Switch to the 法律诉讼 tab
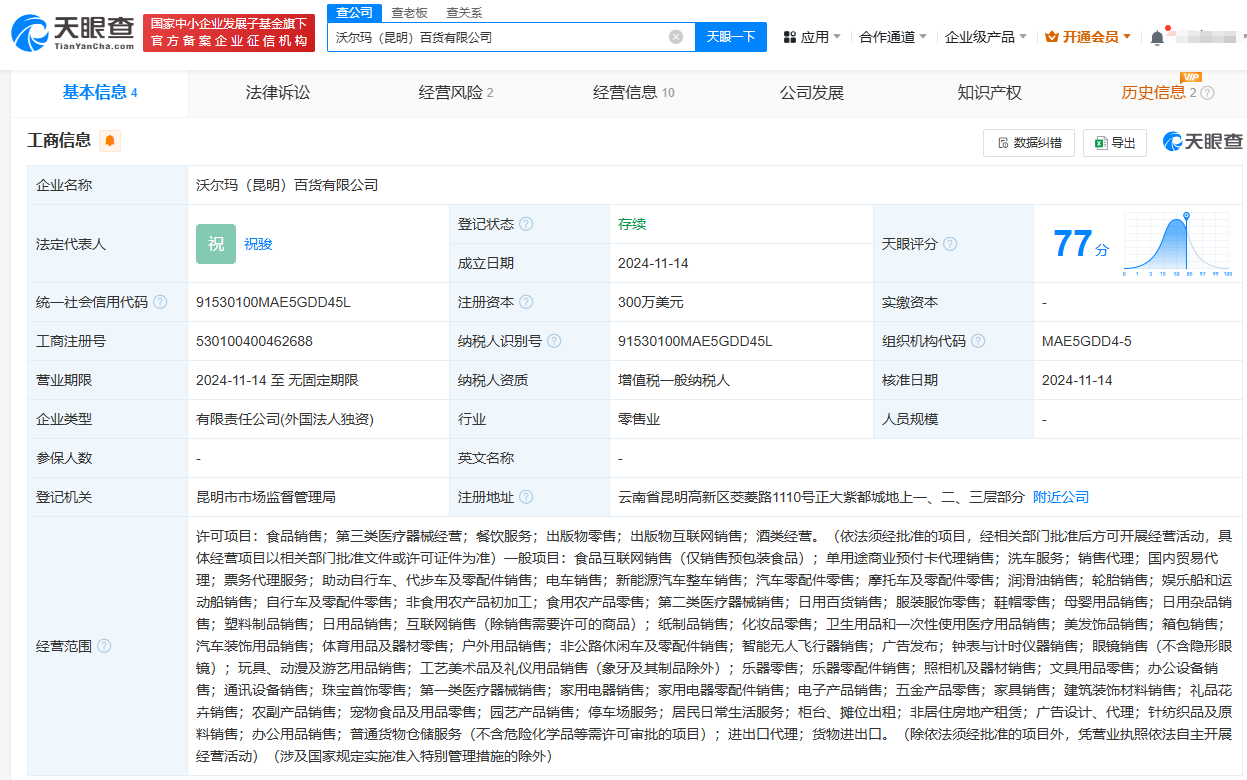Screen dimensions: 1247x780 point(278,93)
